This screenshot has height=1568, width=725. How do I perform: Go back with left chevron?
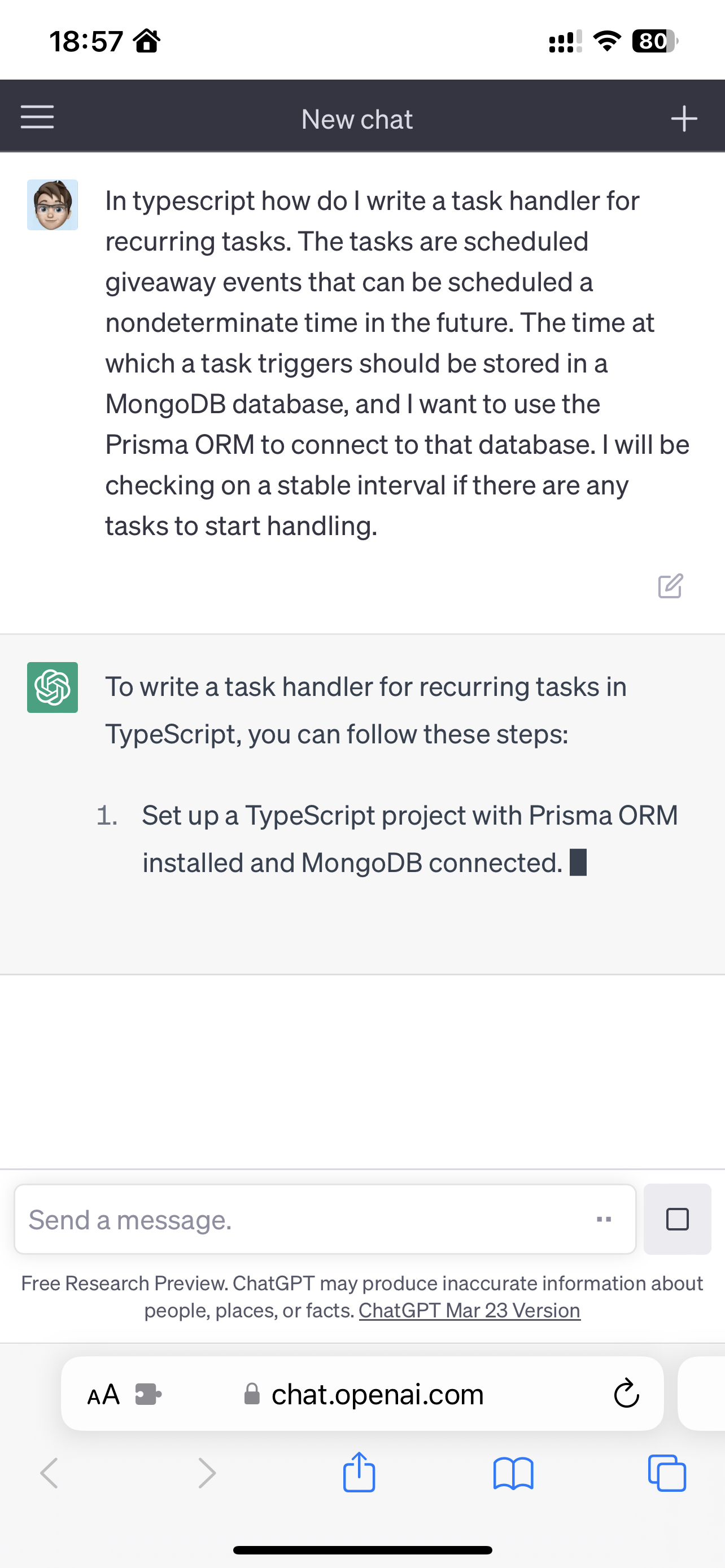[x=49, y=1473]
